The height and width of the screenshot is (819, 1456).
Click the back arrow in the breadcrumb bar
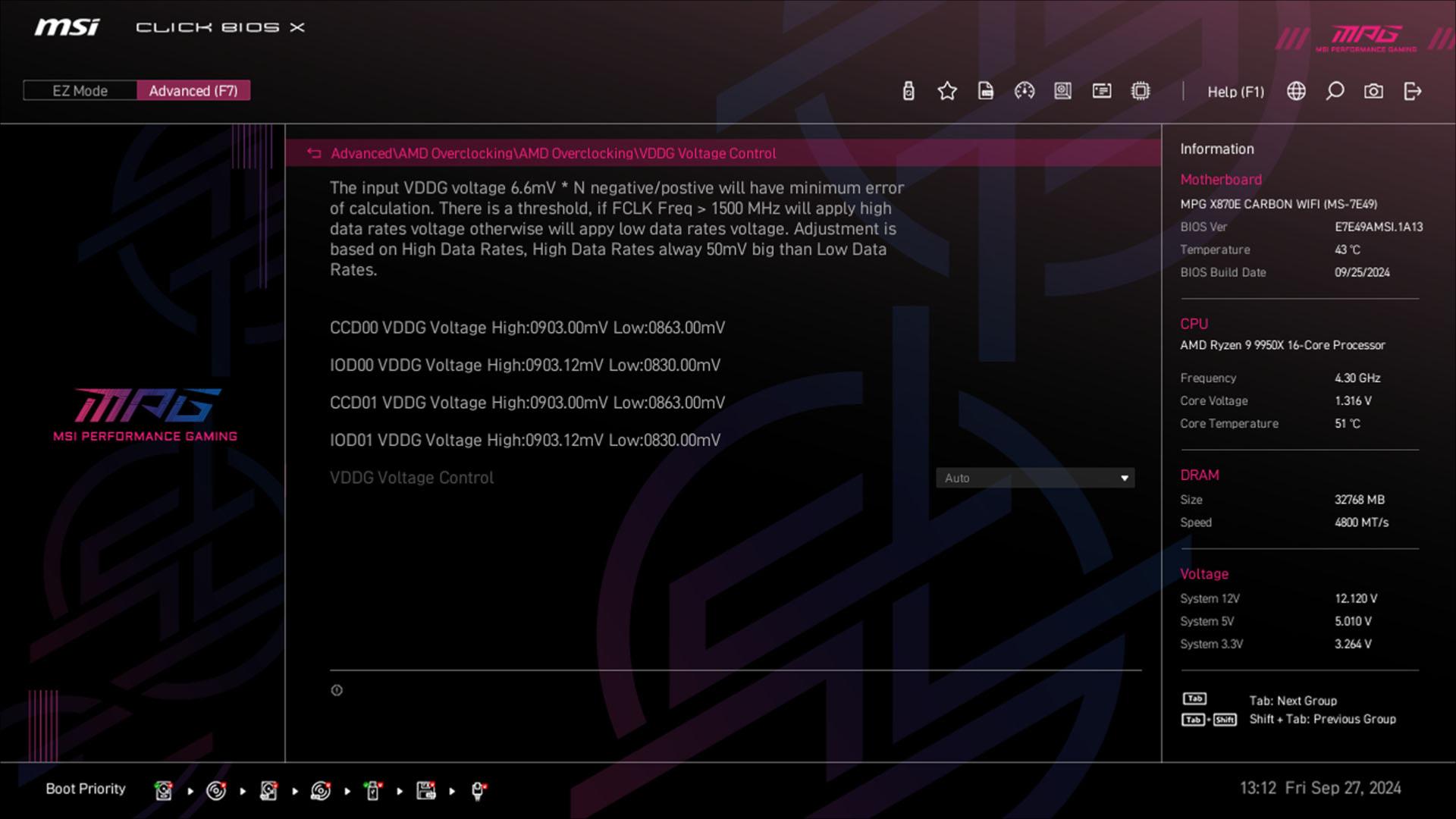pyautogui.click(x=314, y=153)
